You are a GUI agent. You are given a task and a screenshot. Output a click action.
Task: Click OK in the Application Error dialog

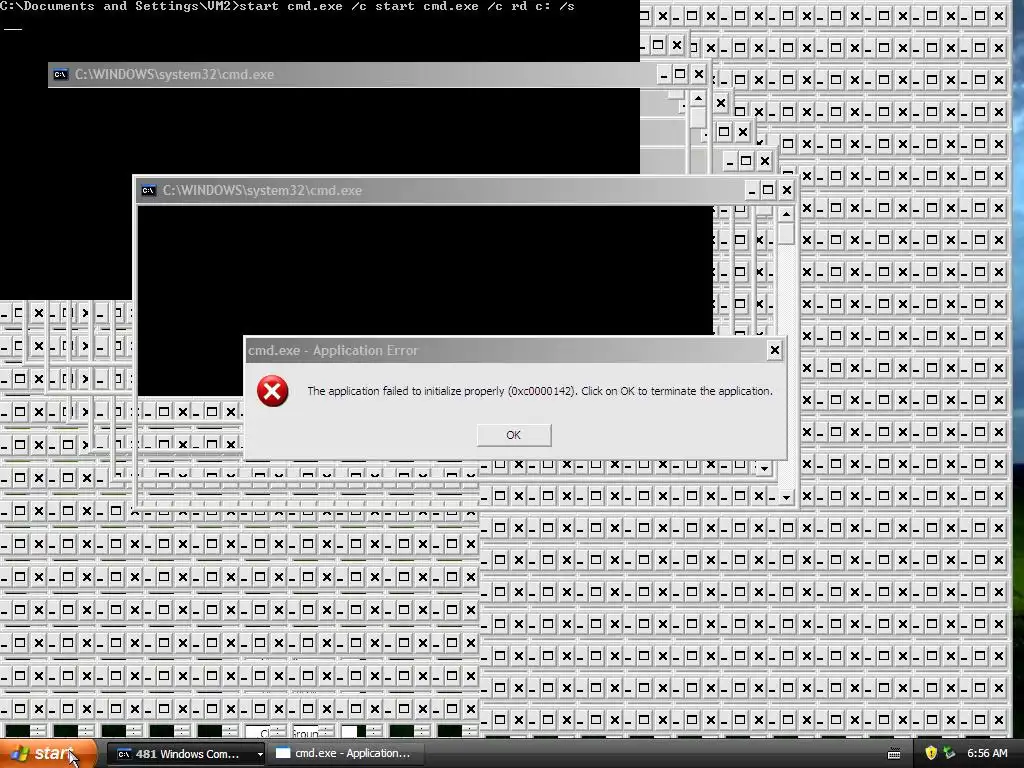pos(514,435)
